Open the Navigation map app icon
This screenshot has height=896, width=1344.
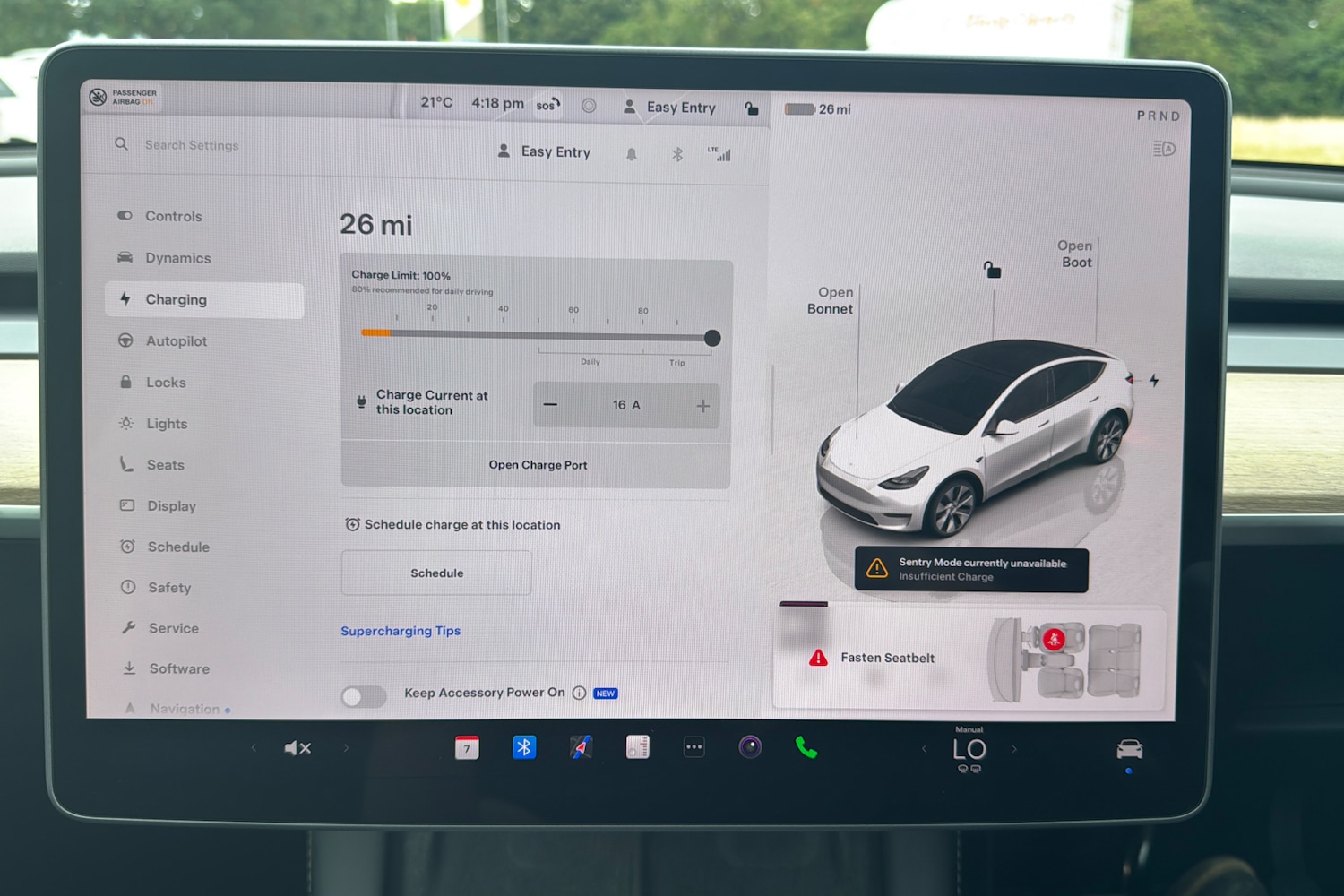[x=581, y=746]
